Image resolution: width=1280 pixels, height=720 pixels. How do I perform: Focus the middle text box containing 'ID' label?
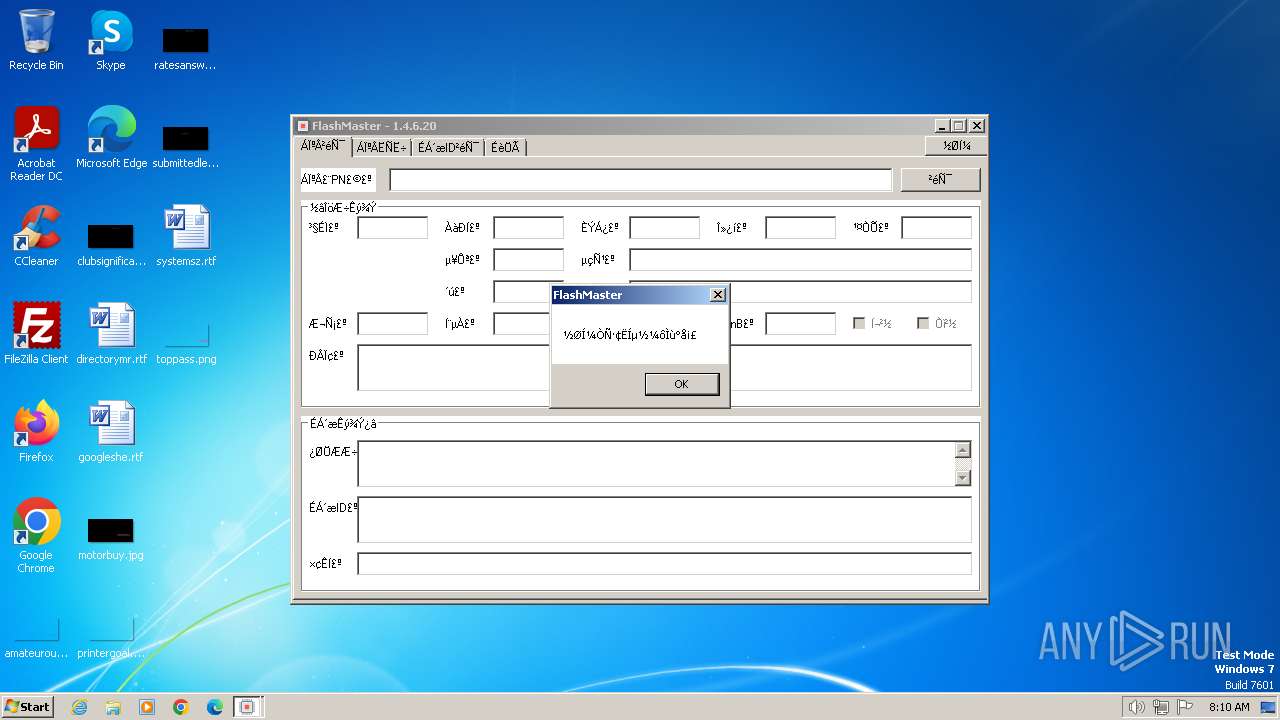click(x=664, y=520)
